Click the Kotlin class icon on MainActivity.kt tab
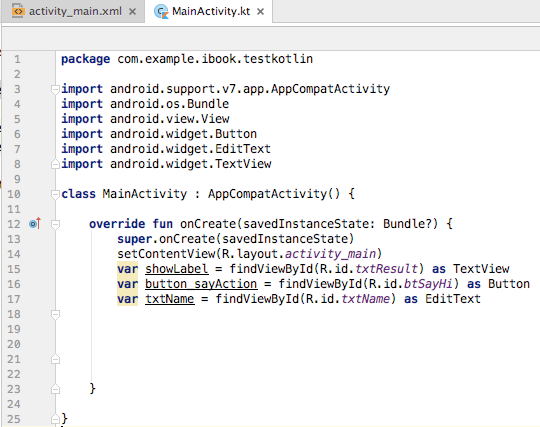 tap(161, 12)
